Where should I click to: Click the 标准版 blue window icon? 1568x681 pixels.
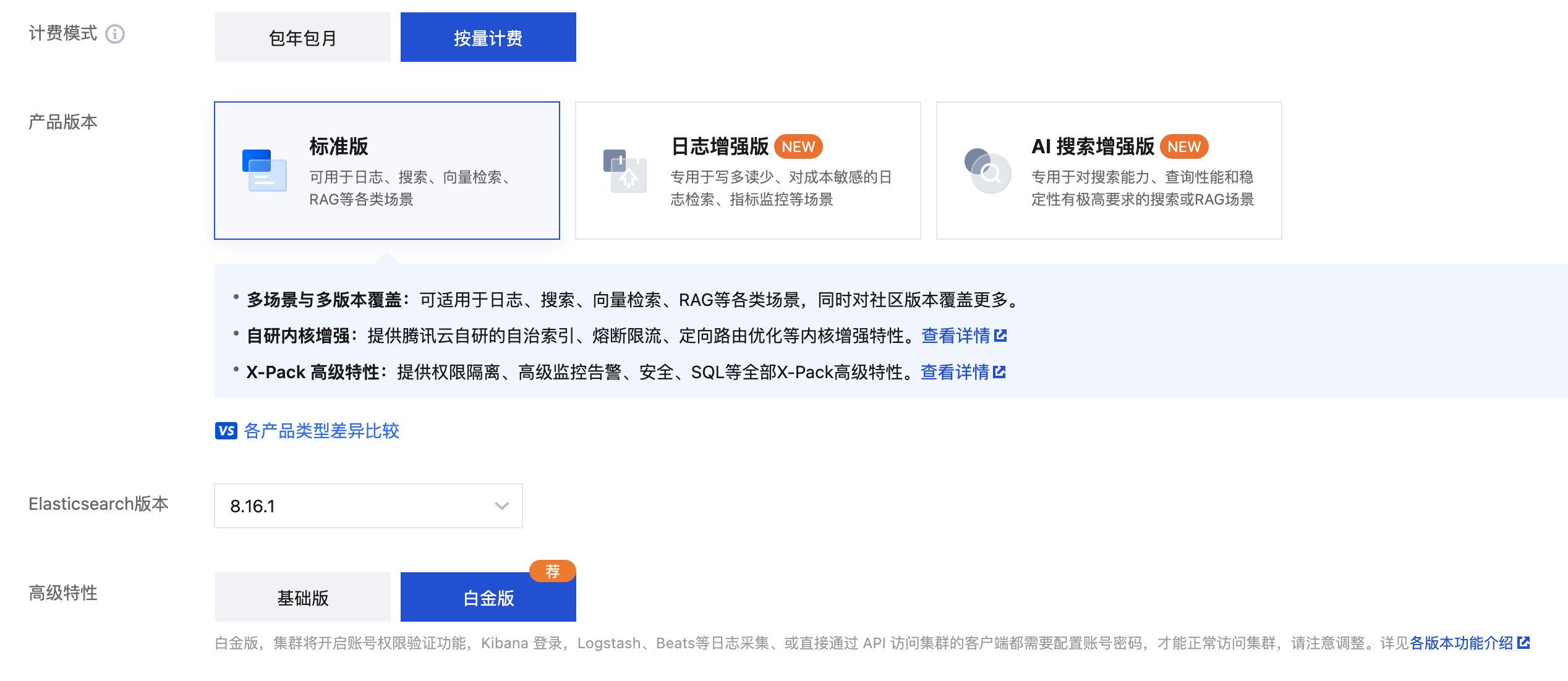coord(264,171)
